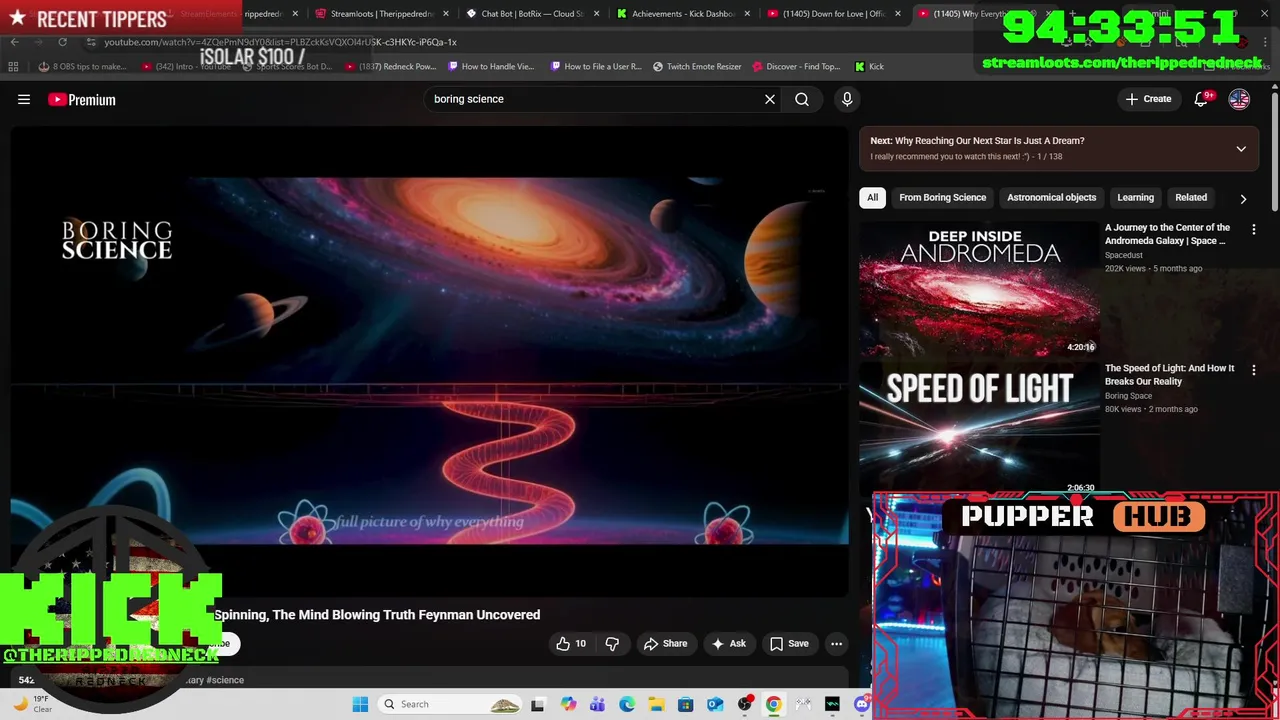Screen dimensions: 1280x720
Task: Open options menu for Speed of Light video
Action: 1254,370
